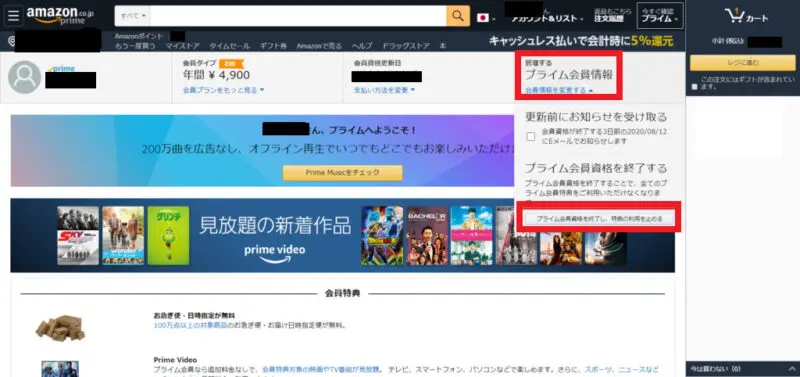This screenshot has height=377, width=800.
Task: Click the grey profile avatar icon
Action: [x=24, y=77]
